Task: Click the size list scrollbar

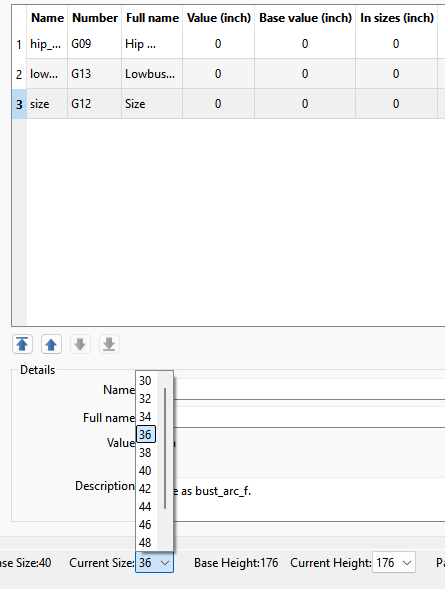Action: [x=165, y=449]
